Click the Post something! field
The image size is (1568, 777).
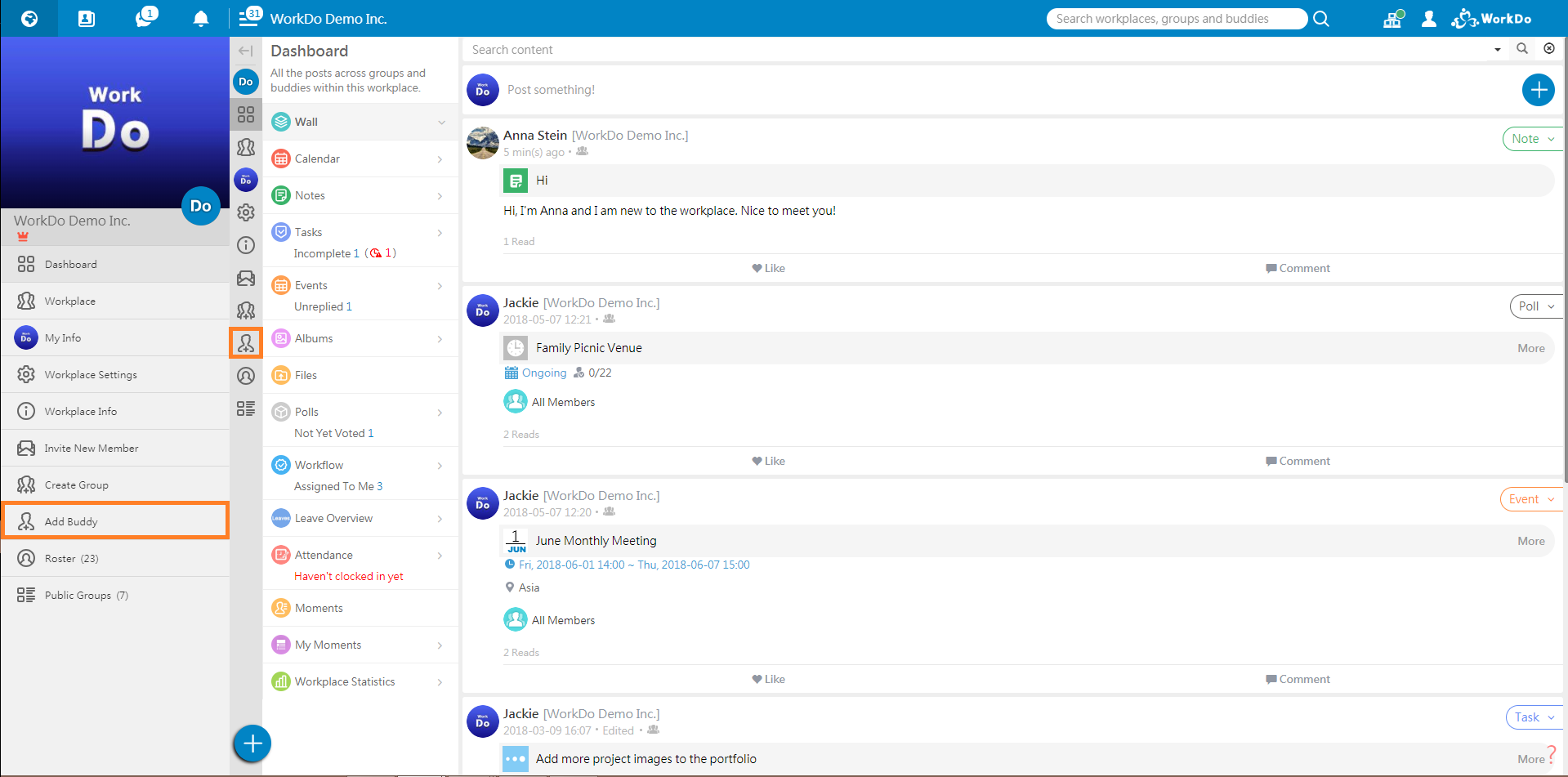[x=1009, y=90]
